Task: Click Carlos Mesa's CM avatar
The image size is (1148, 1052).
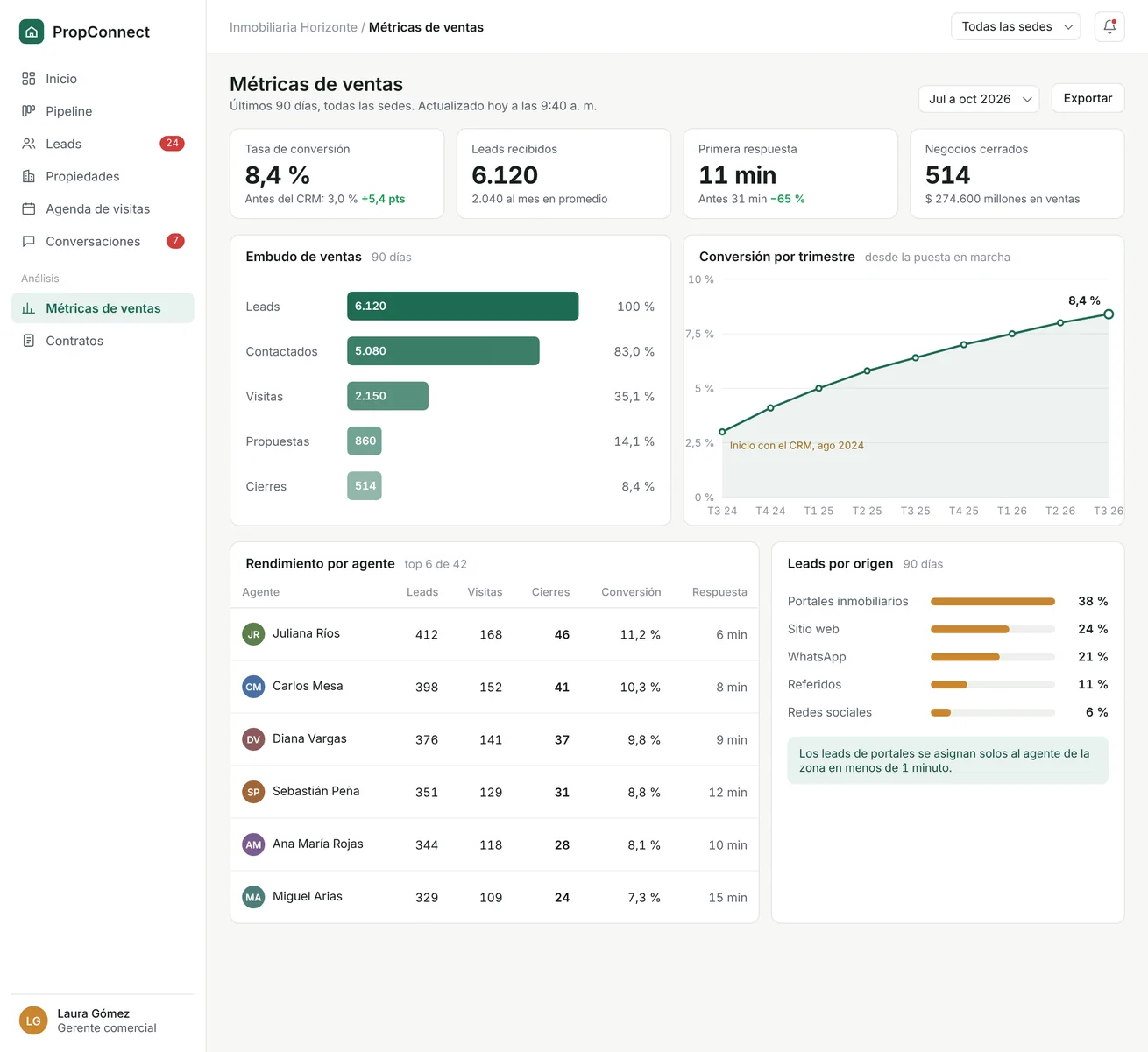Action: [x=253, y=687]
